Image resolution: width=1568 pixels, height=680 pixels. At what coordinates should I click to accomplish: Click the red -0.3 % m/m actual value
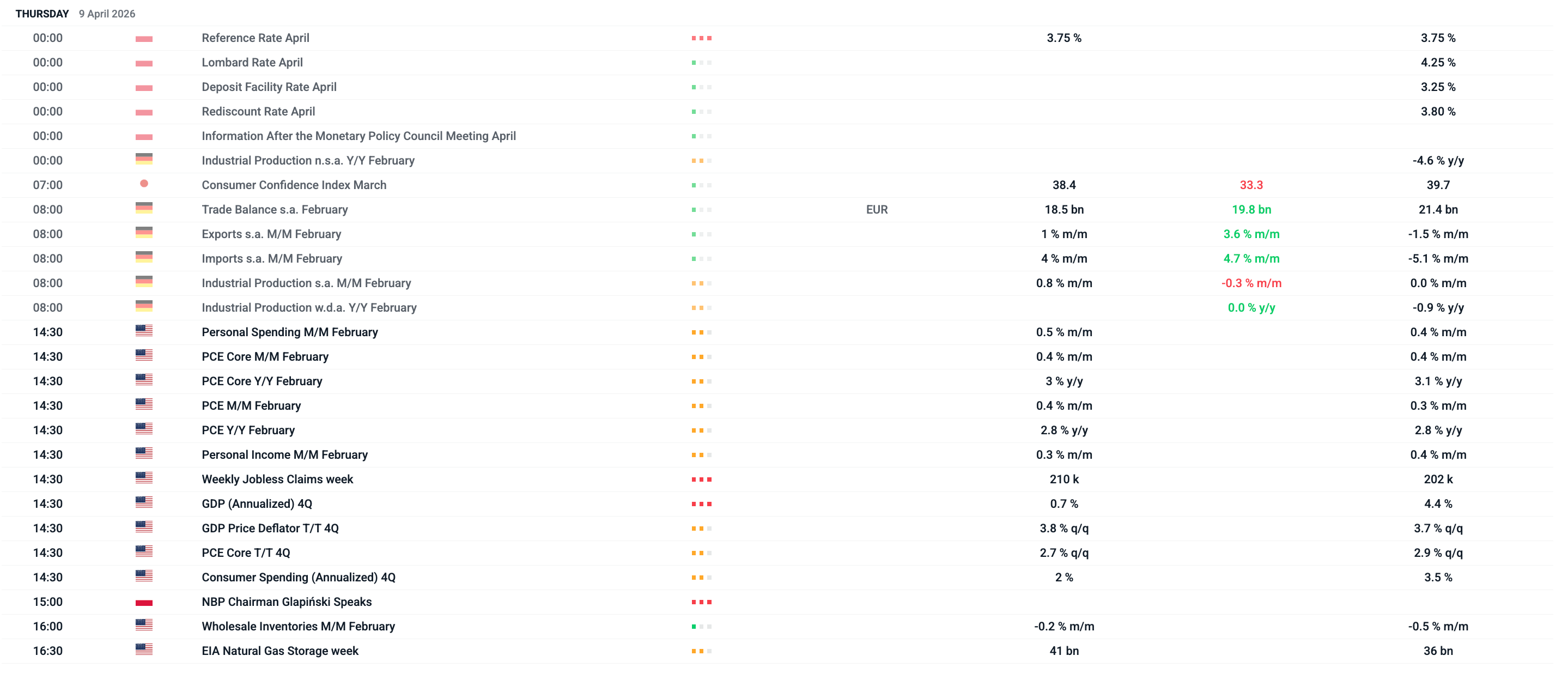click(1251, 284)
